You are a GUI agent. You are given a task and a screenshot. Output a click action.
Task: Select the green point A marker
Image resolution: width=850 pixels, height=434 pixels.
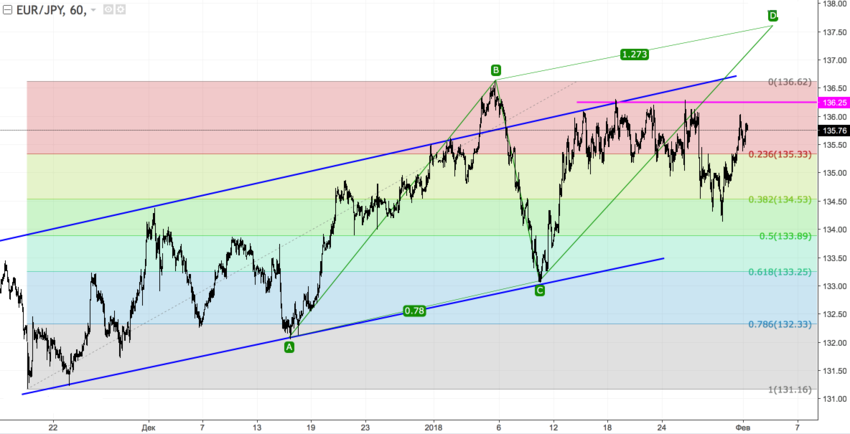[x=290, y=347]
